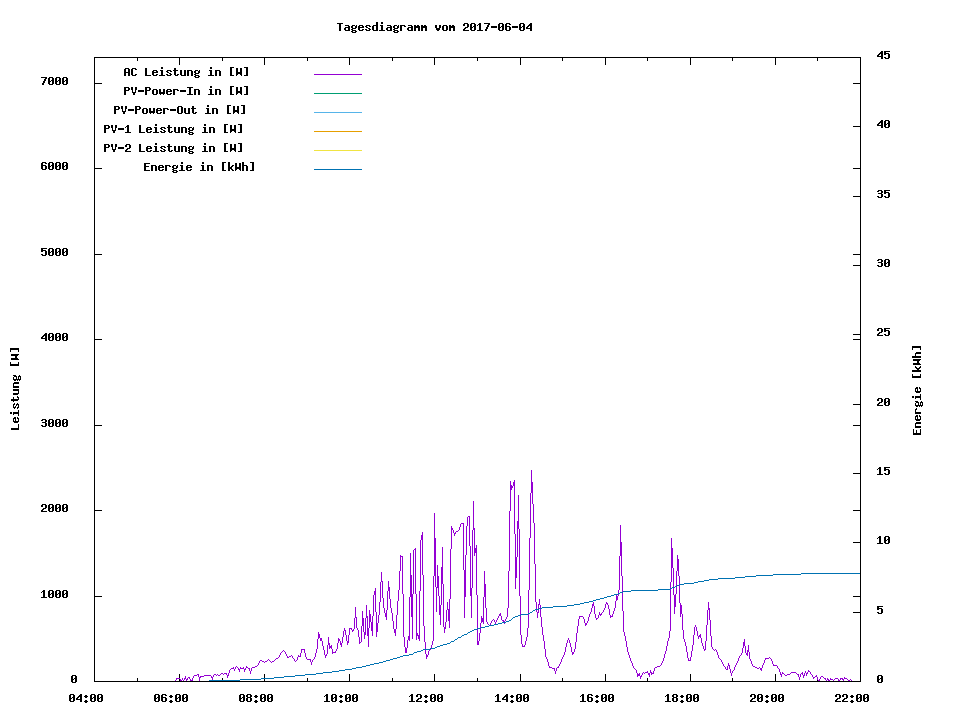This screenshot has height=720, width=960.
Task: Select the 'PV-Power-In in [W]' legend label
Action: 186,91
